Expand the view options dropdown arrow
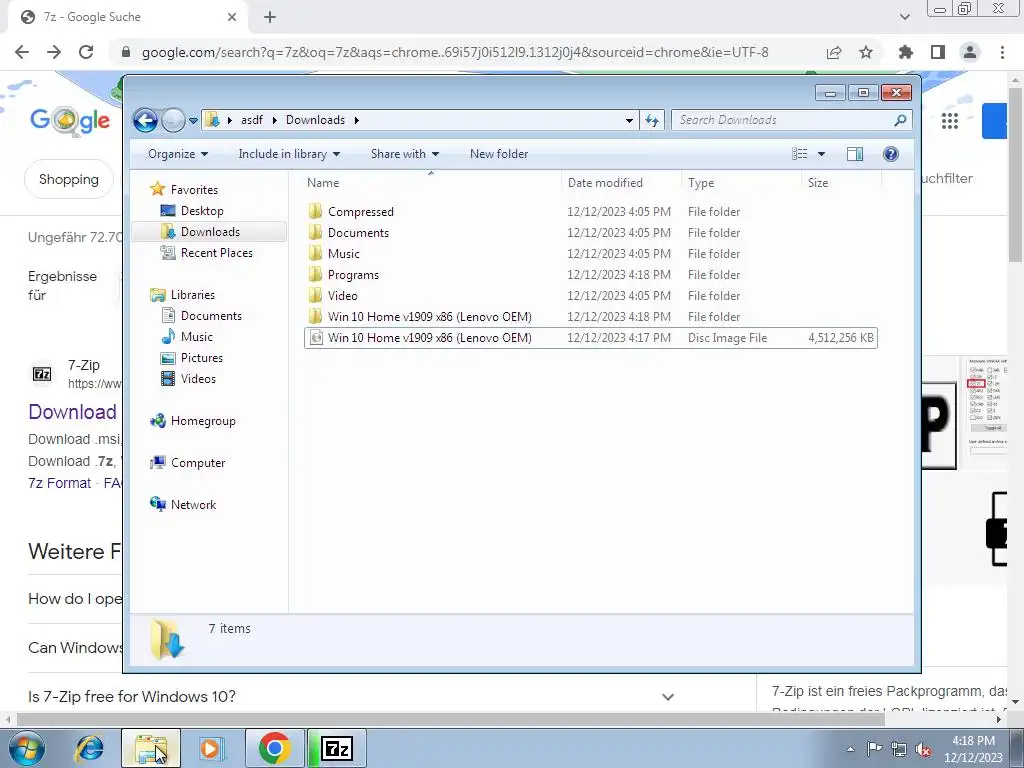Screen dimensions: 1024x768 pyautogui.click(x=822, y=154)
